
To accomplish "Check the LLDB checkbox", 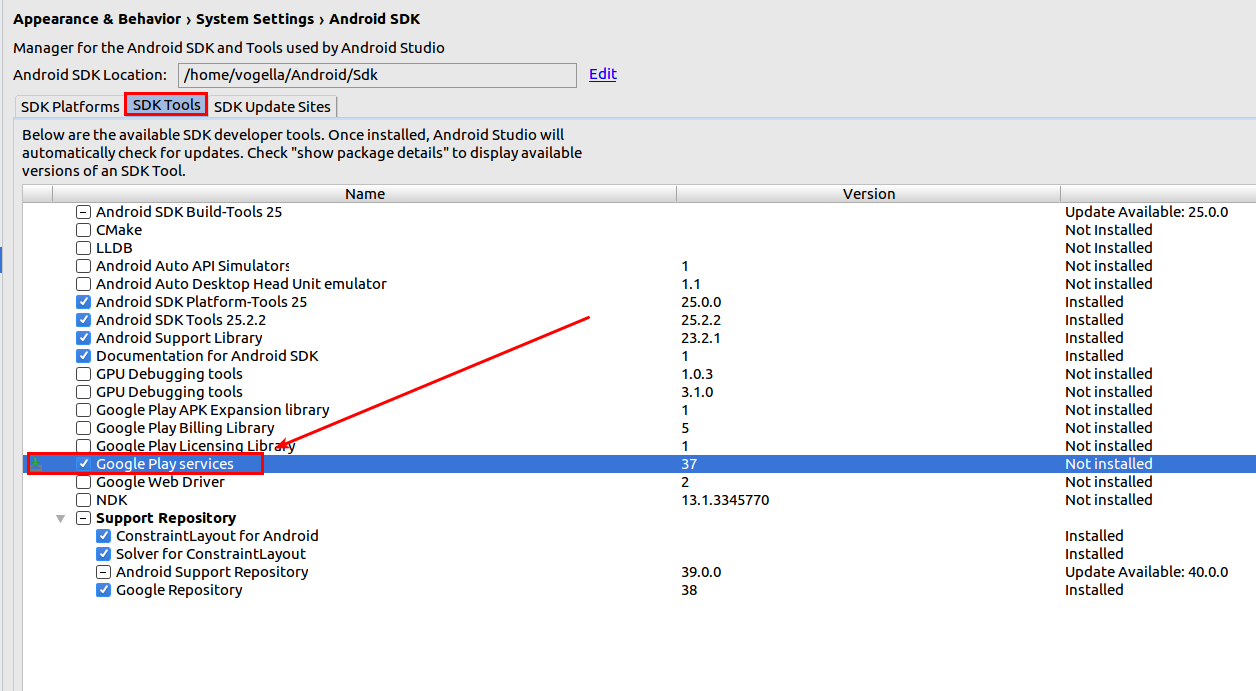I will click(84, 248).
